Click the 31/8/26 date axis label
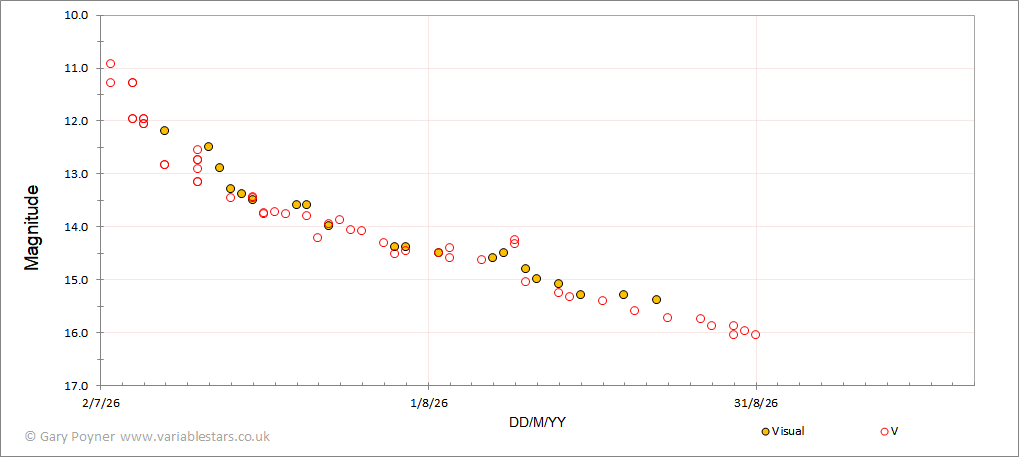Image resolution: width=1019 pixels, height=457 pixels. point(756,403)
